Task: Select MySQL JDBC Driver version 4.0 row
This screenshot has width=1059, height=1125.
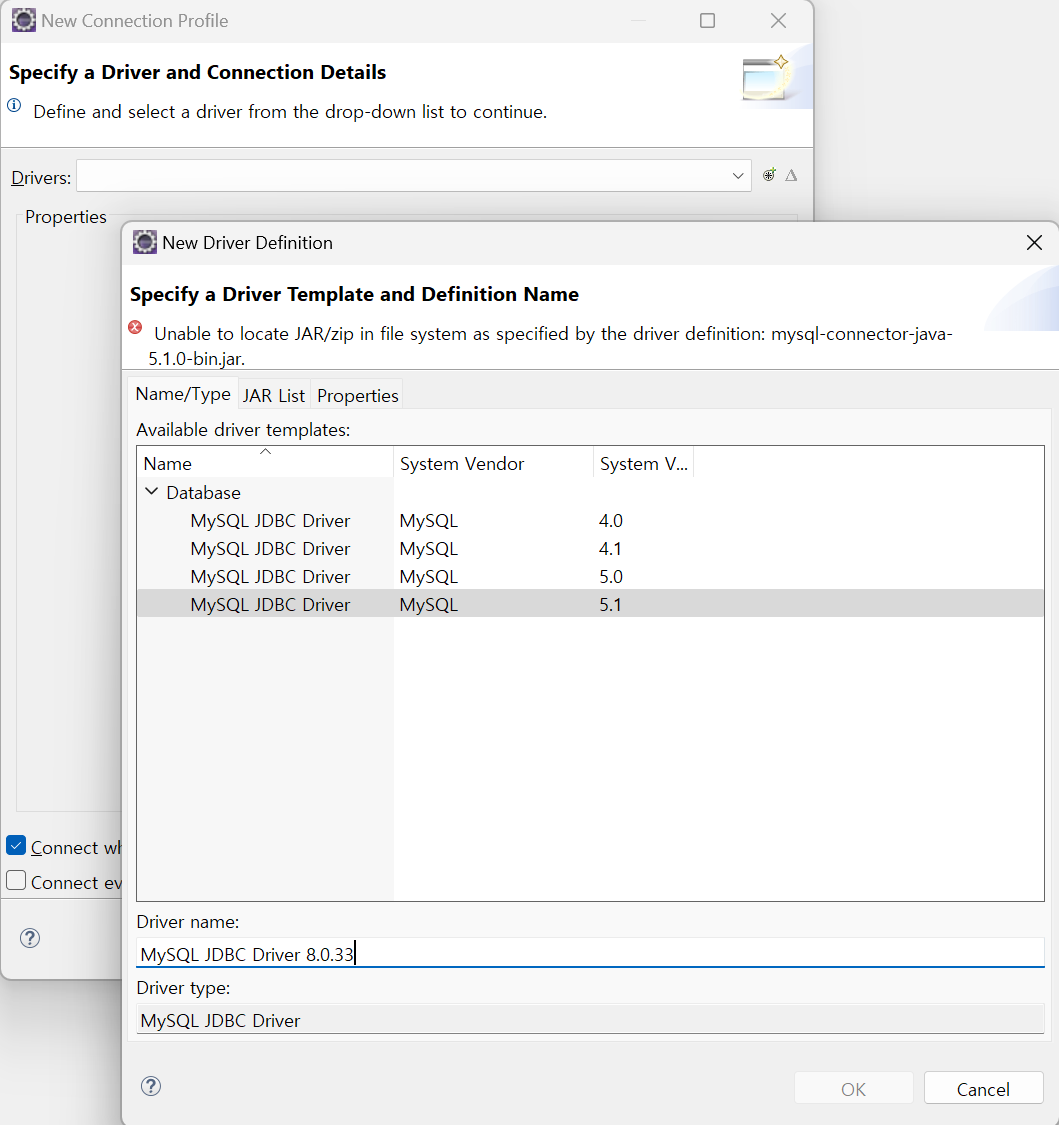Action: (x=270, y=521)
